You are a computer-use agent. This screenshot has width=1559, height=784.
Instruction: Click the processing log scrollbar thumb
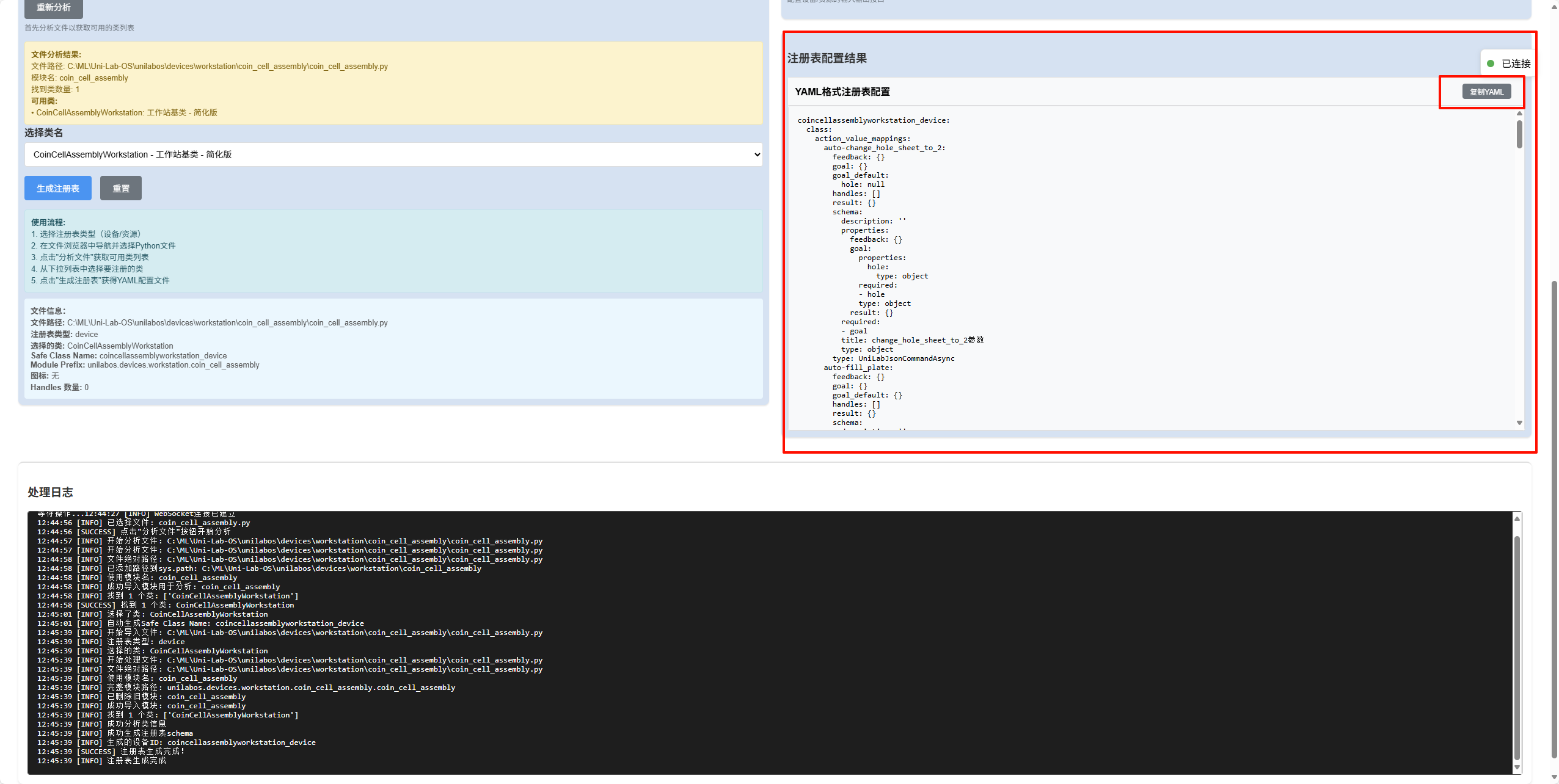[1516, 647]
